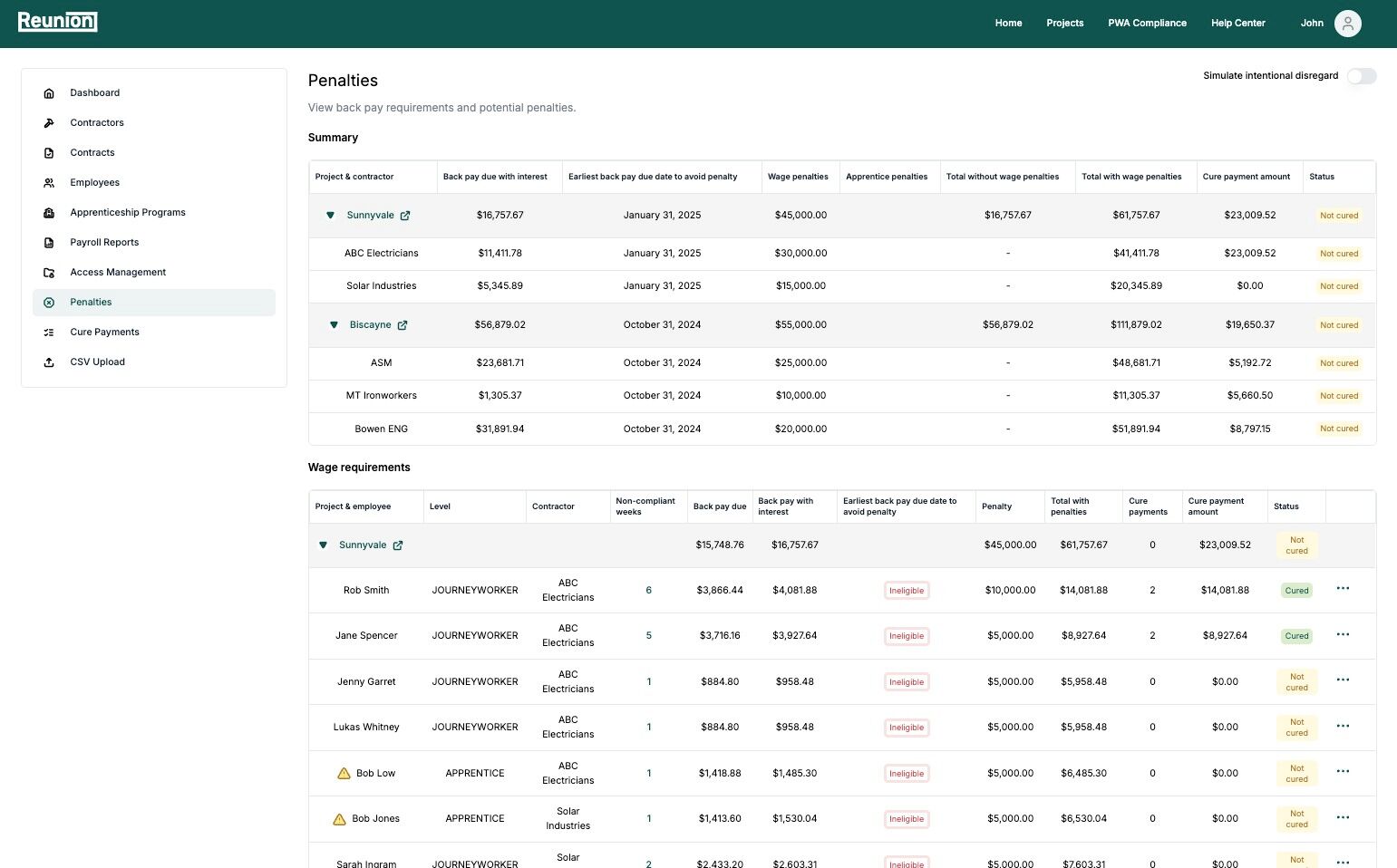Open the three-dot menu for Jenny Garret
This screenshot has height=868, width=1397.
pos(1343,680)
